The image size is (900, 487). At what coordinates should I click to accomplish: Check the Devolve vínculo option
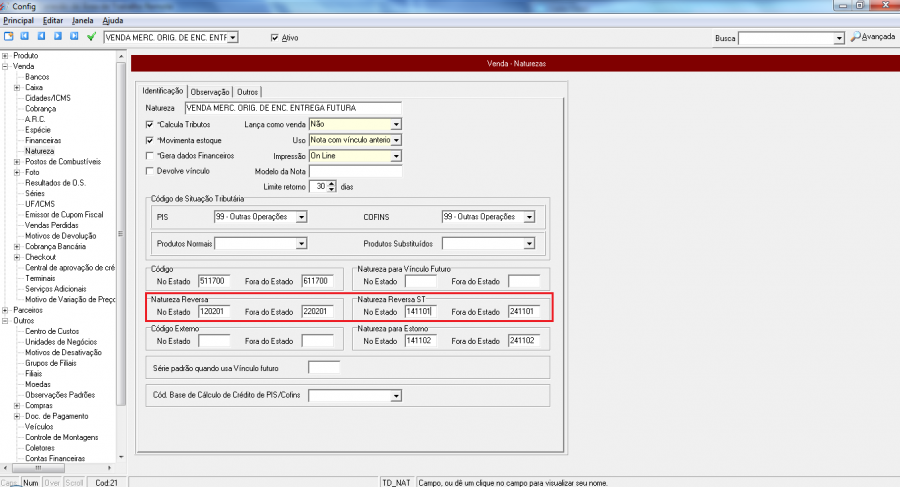point(150,171)
